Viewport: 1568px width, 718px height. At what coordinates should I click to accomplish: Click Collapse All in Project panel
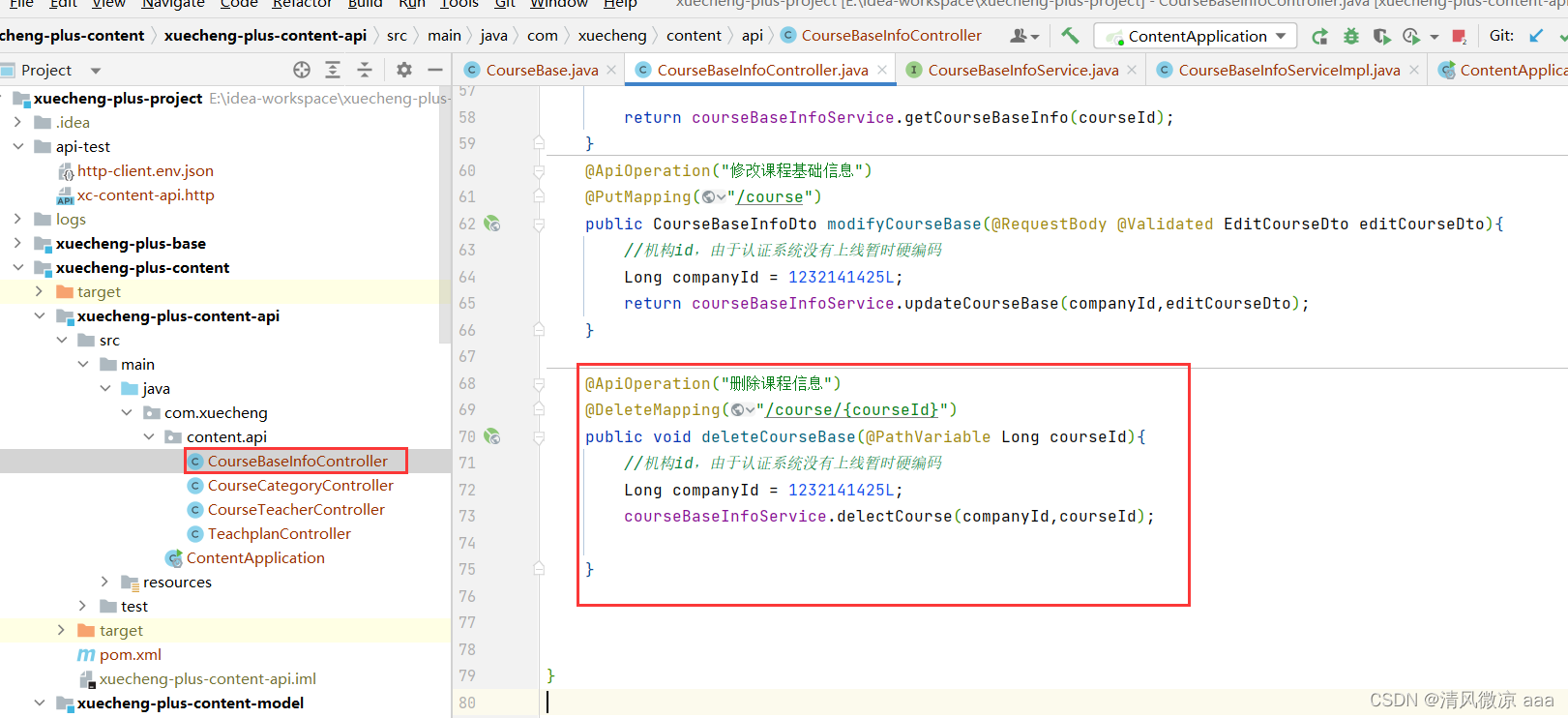tap(365, 70)
